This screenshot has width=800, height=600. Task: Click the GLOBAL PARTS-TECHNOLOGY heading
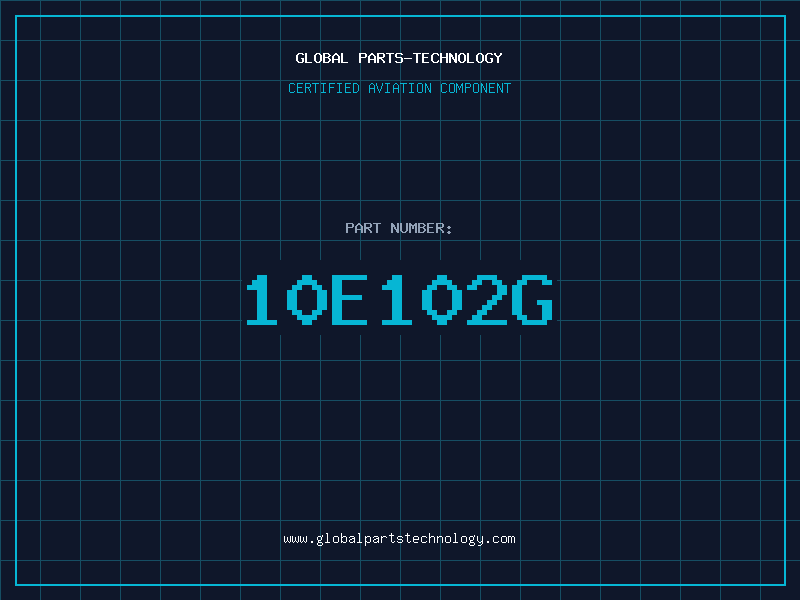pyautogui.click(x=399, y=58)
